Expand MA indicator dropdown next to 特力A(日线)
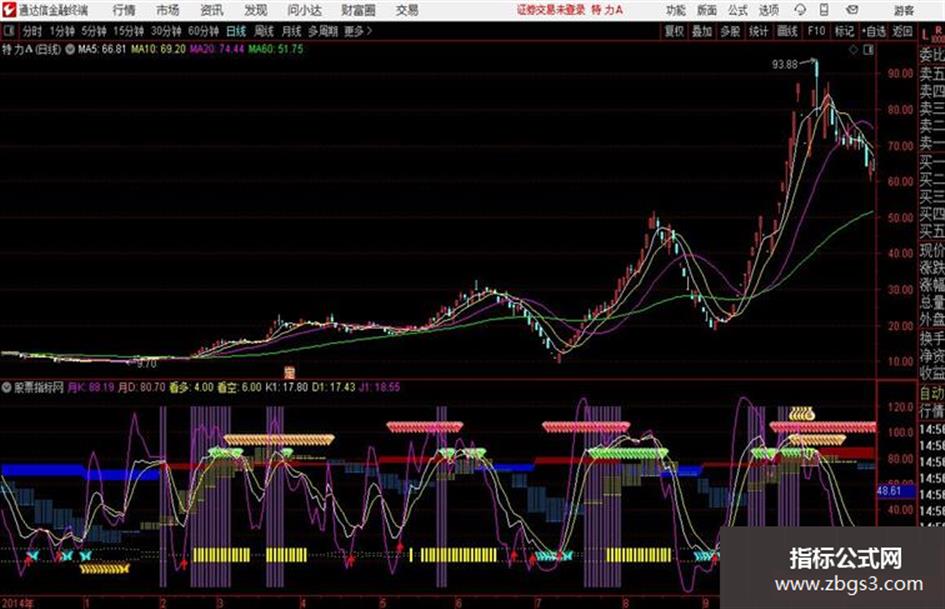945x609 pixels. tap(70, 49)
